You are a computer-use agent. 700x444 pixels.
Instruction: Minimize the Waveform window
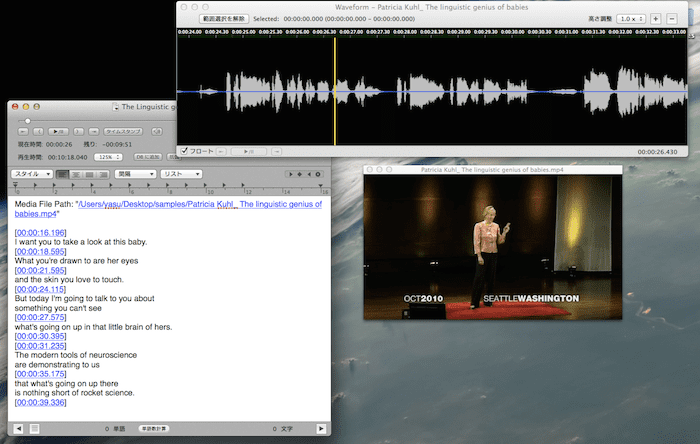click(194, 7)
